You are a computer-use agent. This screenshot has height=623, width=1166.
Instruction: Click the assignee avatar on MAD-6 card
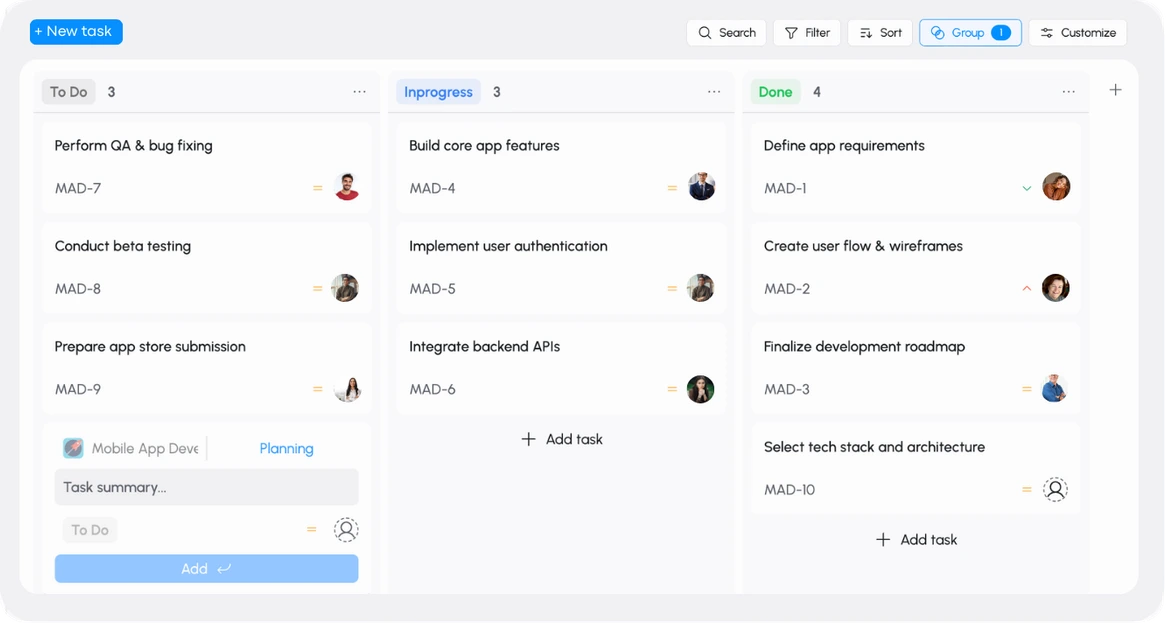pos(700,389)
